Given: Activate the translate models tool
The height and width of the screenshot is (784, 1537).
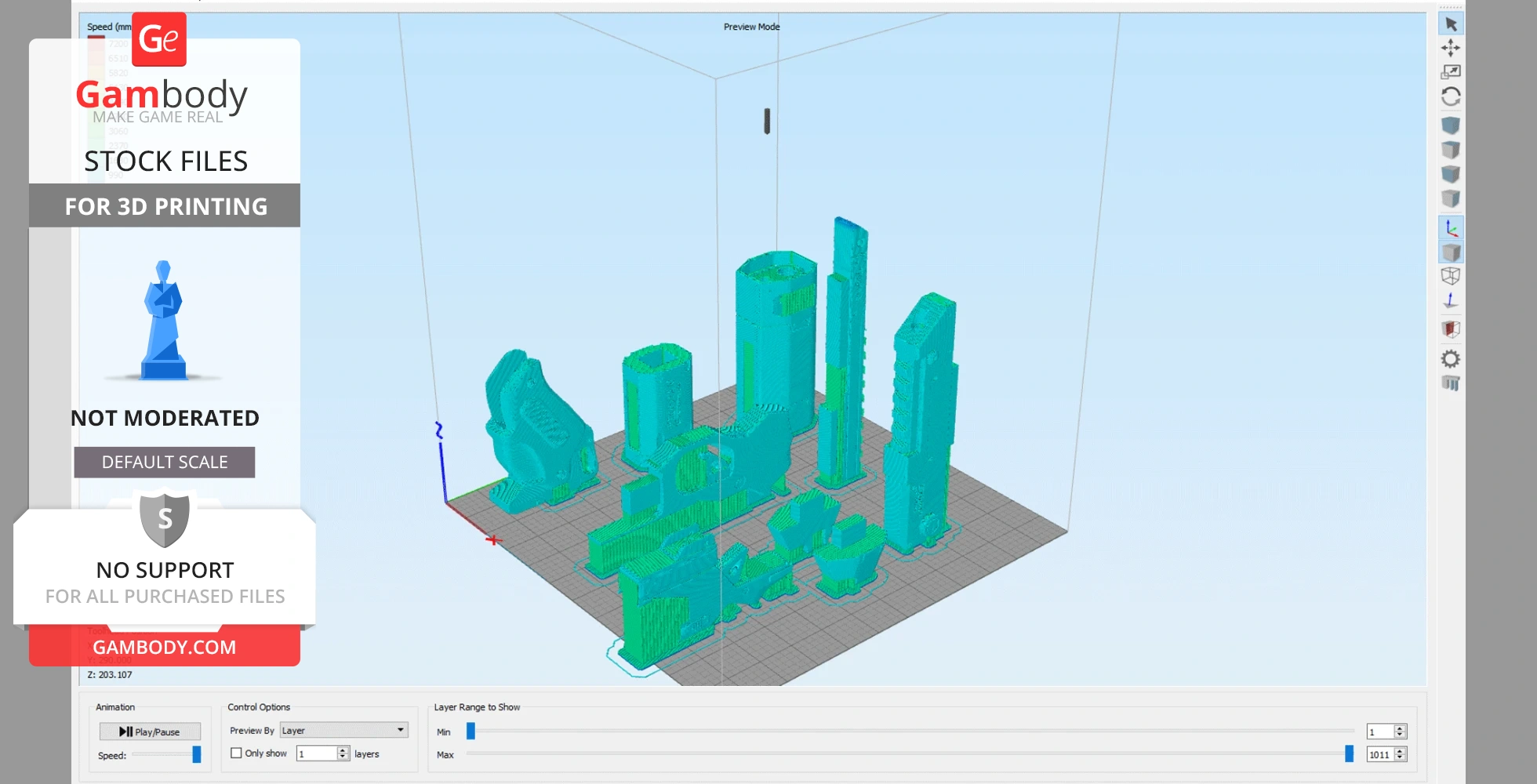Looking at the screenshot, I should (x=1452, y=48).
